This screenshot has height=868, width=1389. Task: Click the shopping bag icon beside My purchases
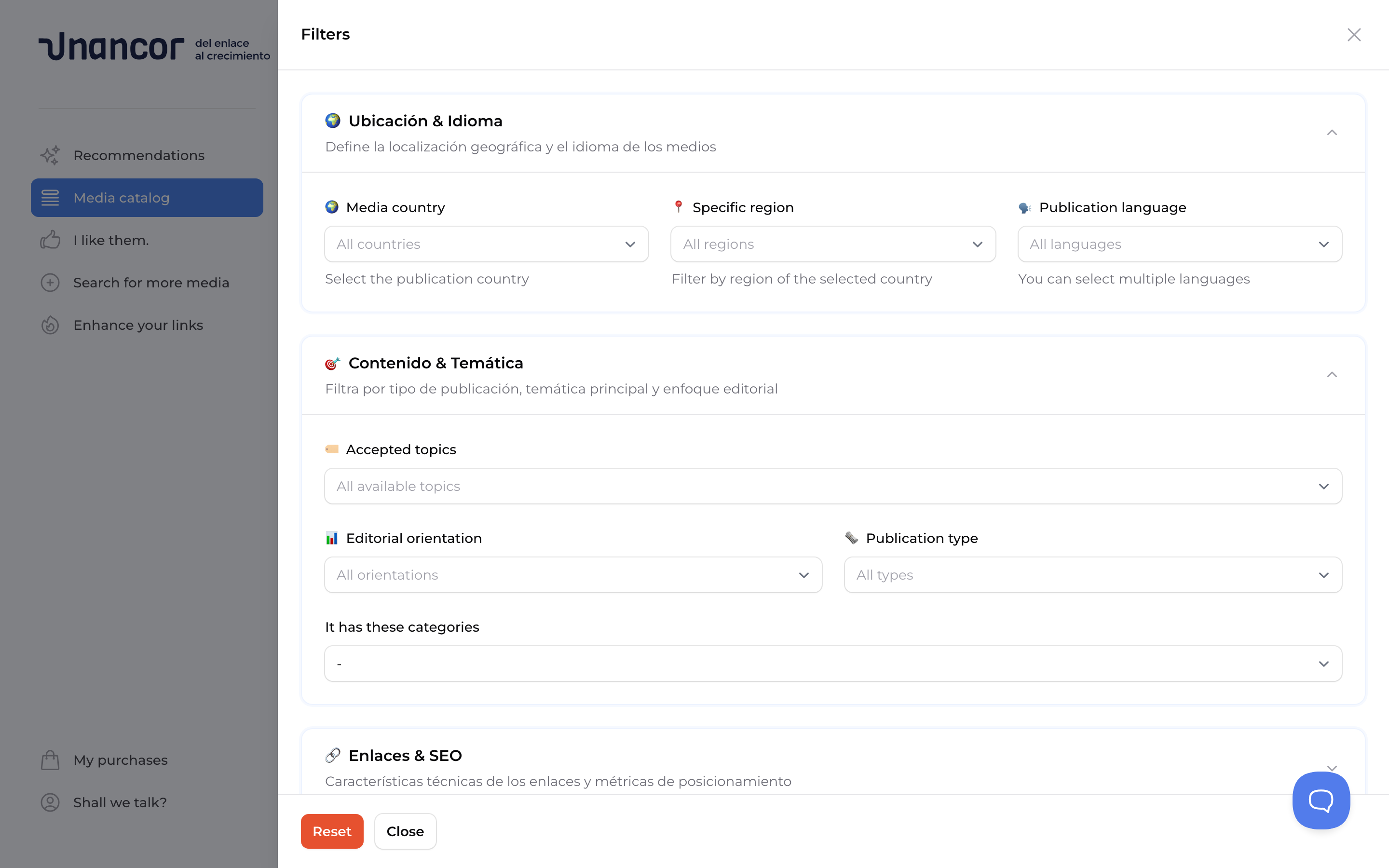click(x=50, y=759)
